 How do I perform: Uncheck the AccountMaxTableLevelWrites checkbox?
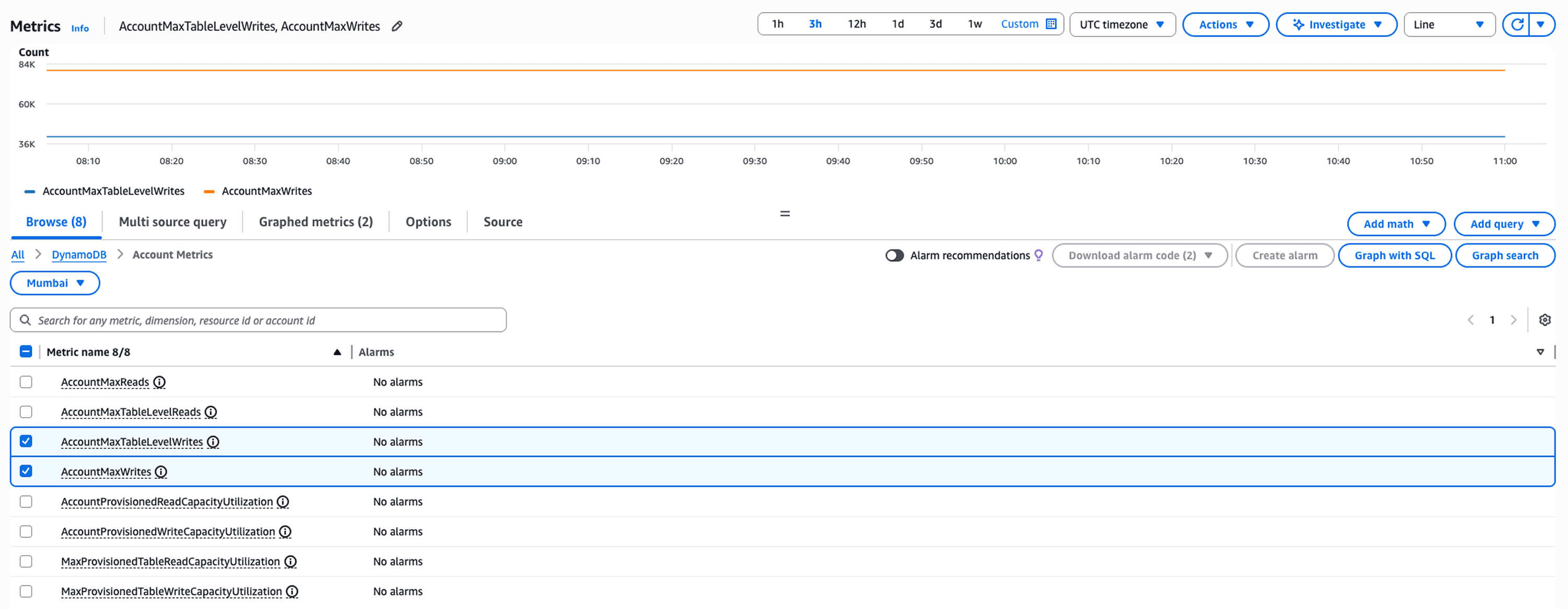[x=26, y=442]
